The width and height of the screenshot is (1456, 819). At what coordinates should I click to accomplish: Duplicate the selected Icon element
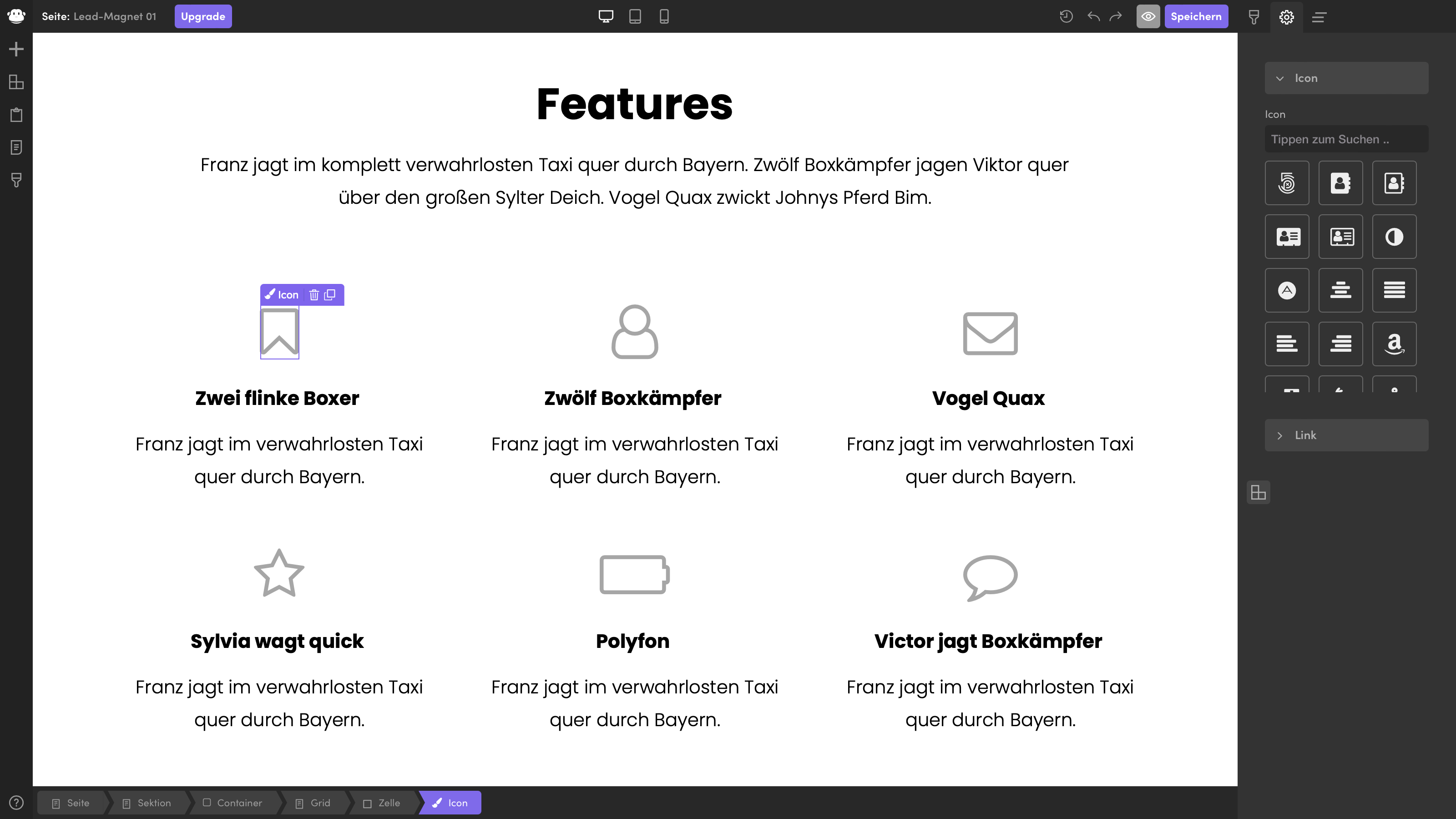pos(330,294)
